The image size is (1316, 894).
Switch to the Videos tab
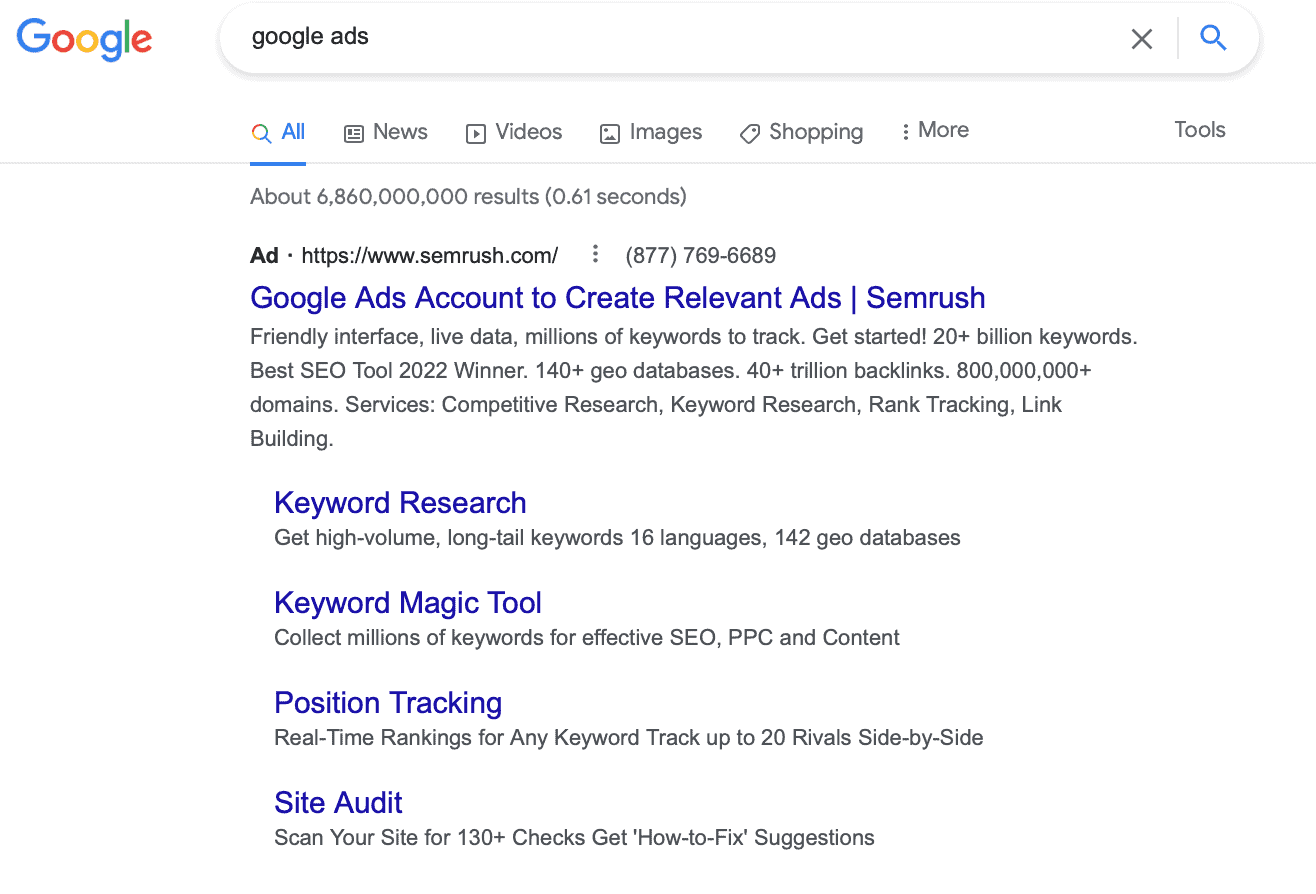pyautogui.click(x=514, y=132)
